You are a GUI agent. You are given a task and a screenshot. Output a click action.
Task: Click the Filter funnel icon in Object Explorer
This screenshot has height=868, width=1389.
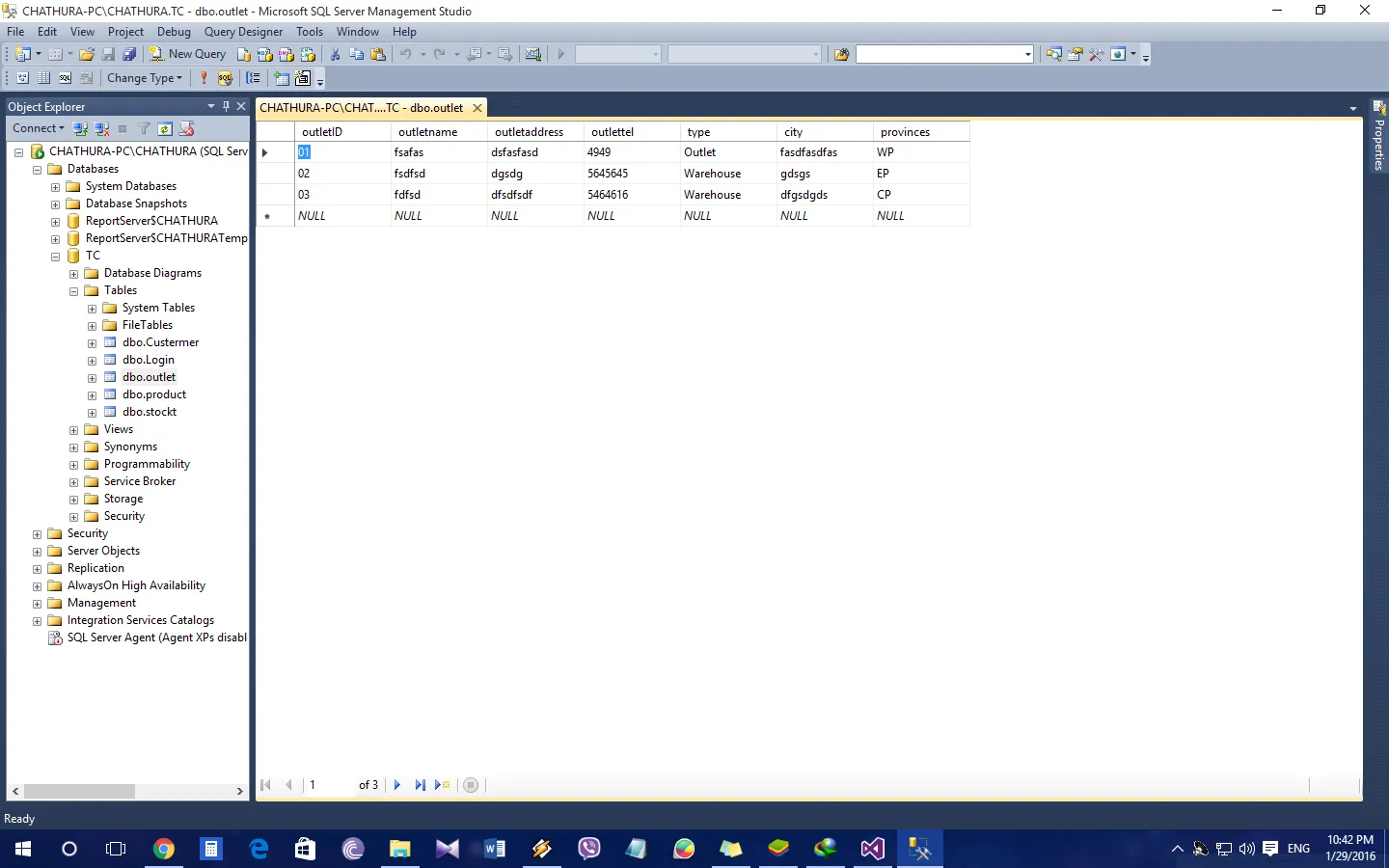(x=144, y=128)
